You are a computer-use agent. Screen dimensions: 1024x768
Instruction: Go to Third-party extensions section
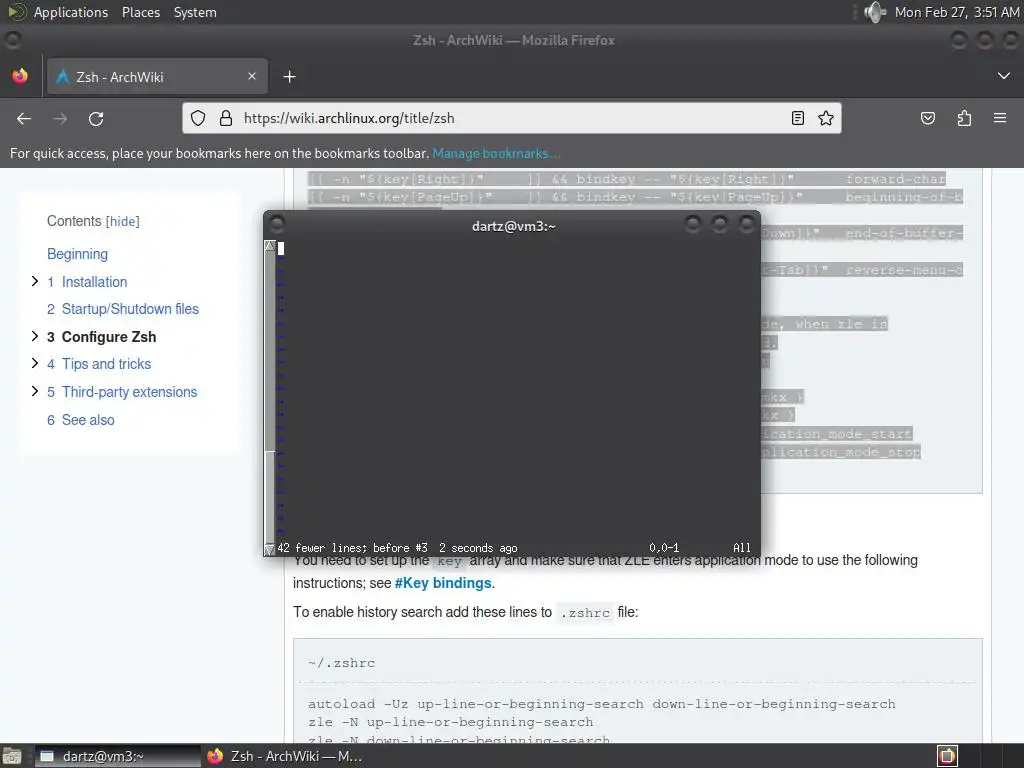click(129, 392)
